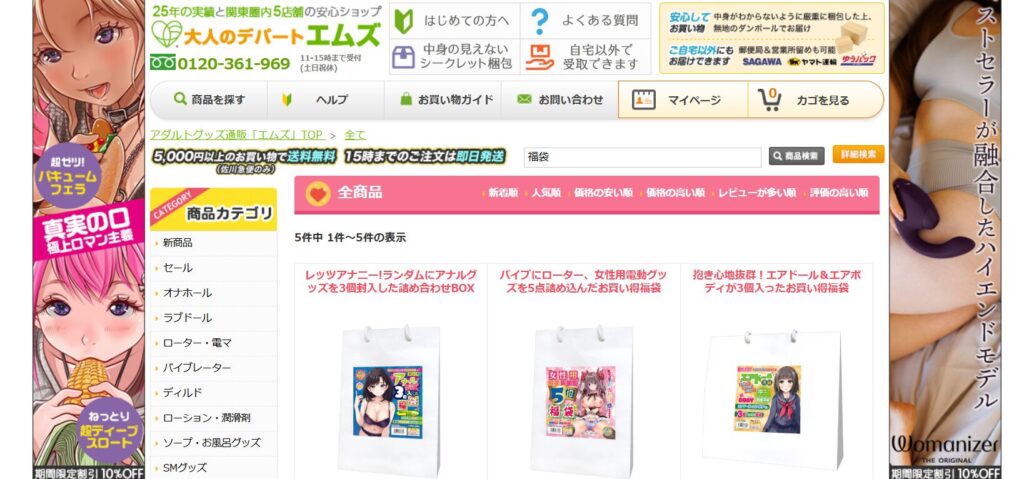This screenshot has width=1024, height=479.
Task: Click the shopping cart icon for カゴを見る
Action: [x=770, y=99]
